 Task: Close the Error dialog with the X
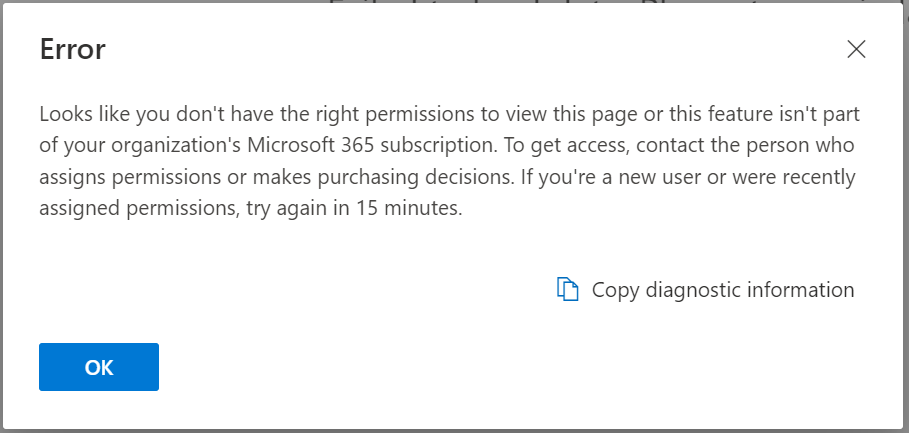tap(856, 50)
